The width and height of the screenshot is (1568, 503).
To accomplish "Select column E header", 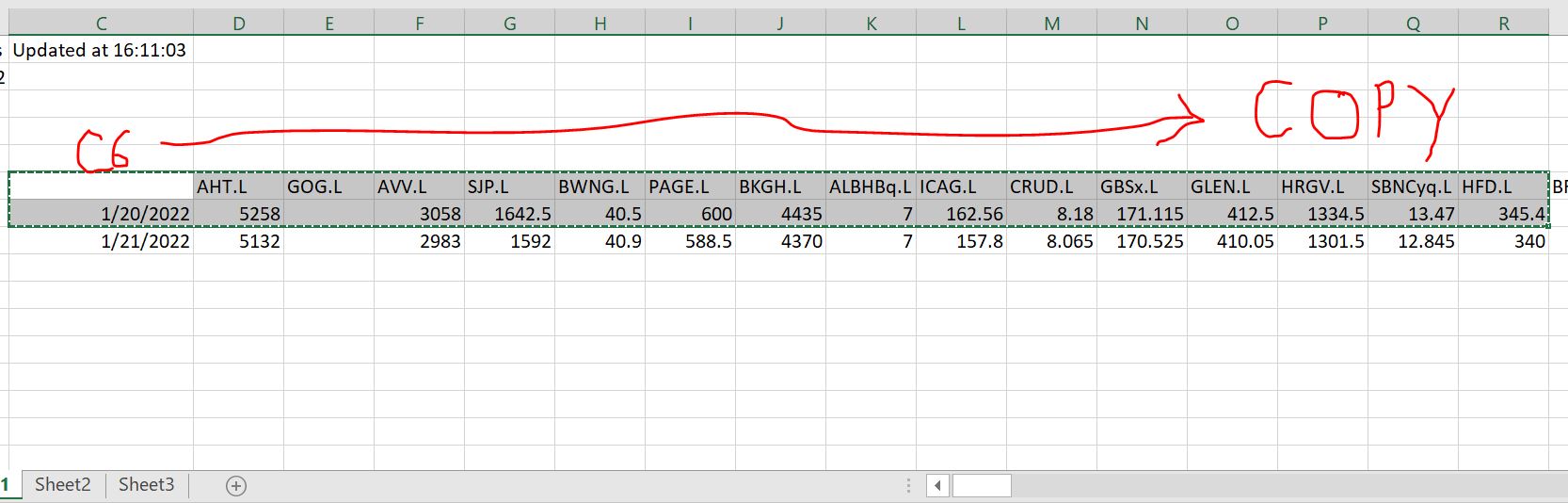I will (328, 24).
